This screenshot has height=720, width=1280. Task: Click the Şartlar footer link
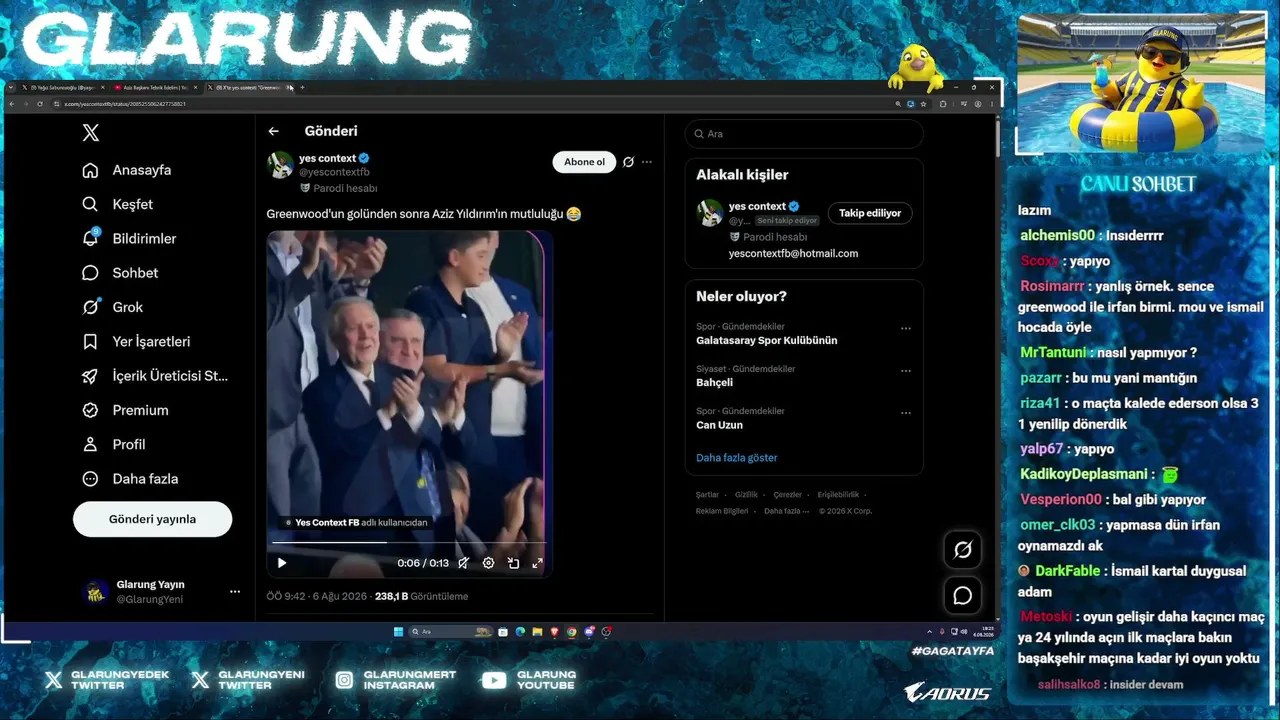[707, 495]
